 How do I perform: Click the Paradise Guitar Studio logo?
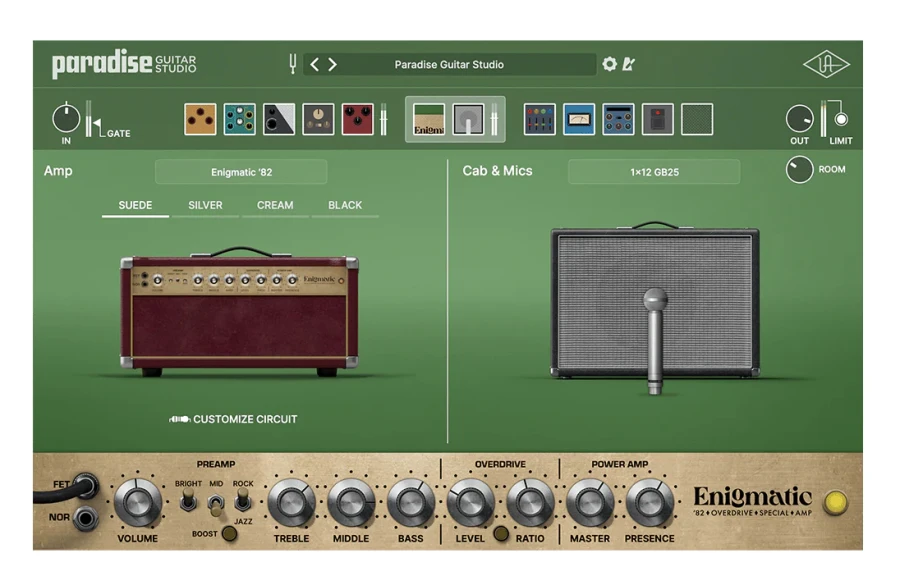[124, 64]
